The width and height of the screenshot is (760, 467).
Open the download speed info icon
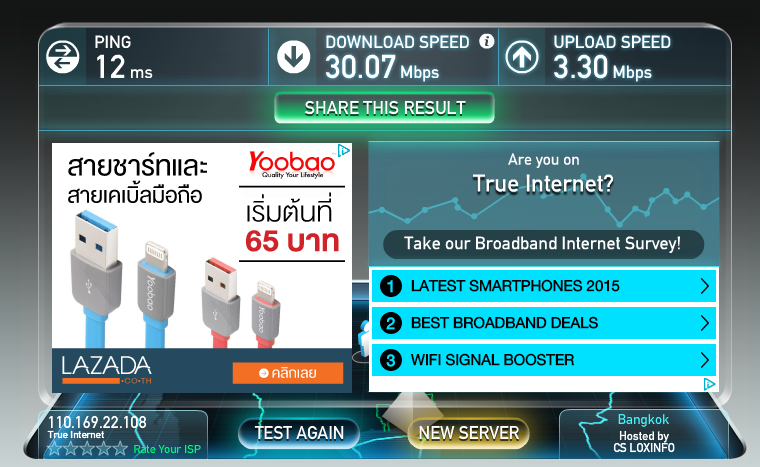tap(486, 41)
